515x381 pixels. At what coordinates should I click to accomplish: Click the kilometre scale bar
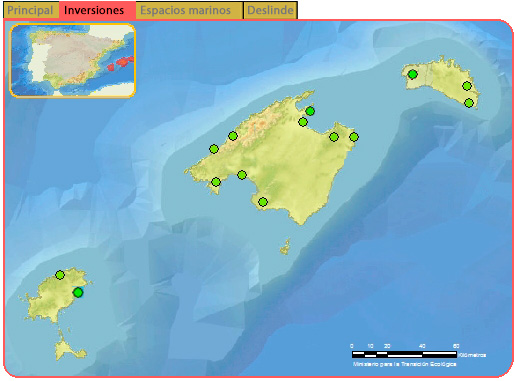point(404,354)
